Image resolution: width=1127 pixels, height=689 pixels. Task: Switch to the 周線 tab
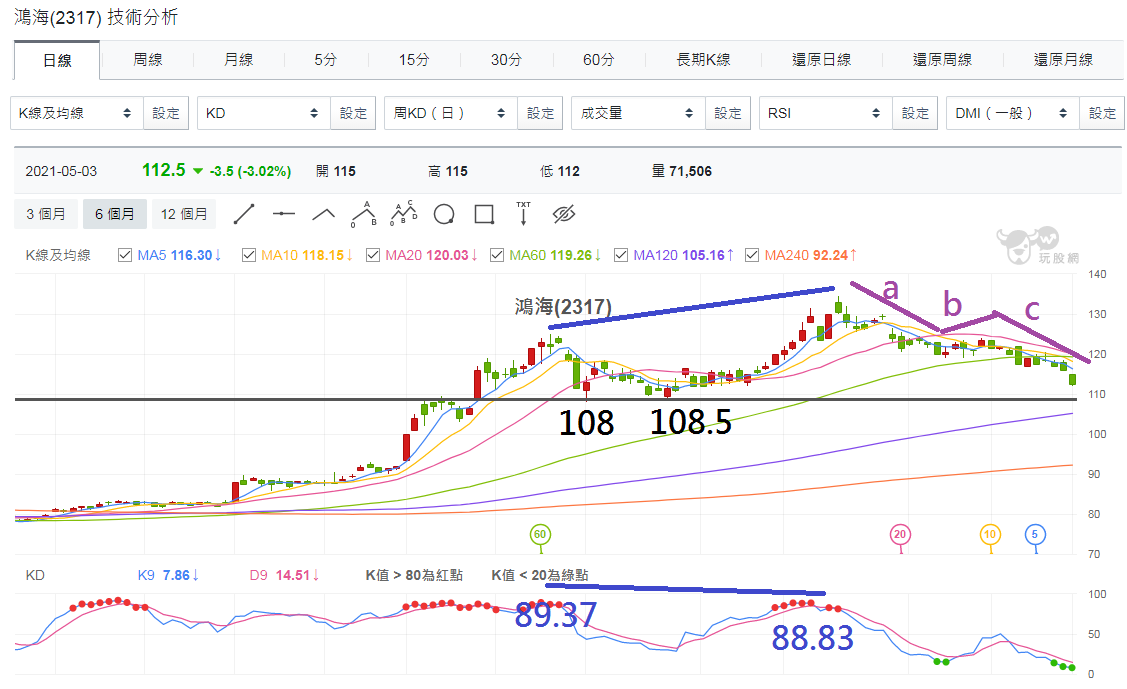pos(147,60)
